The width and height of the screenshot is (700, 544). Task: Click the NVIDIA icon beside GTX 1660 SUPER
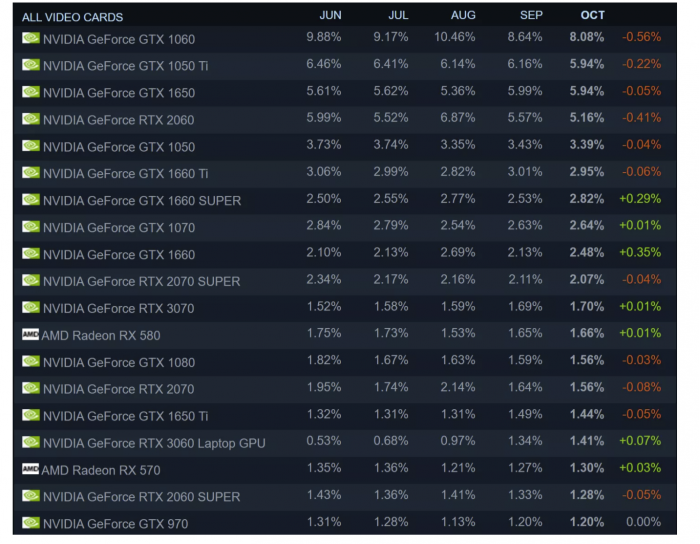[x=31, y=200]
